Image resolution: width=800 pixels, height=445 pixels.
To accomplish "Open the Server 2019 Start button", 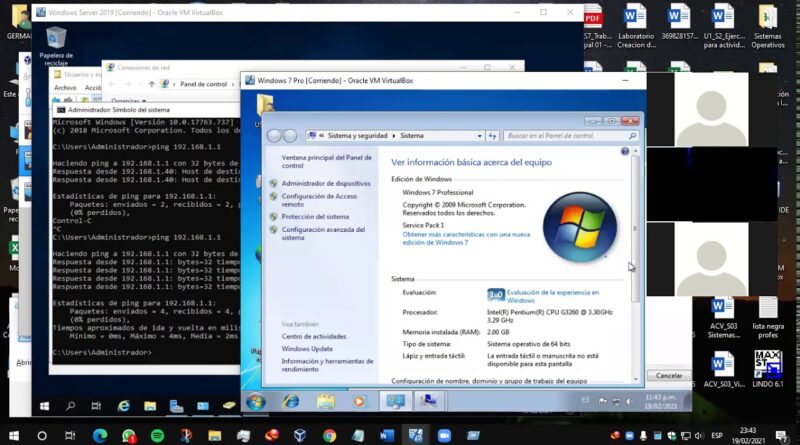I will click(x=44, y=406).
